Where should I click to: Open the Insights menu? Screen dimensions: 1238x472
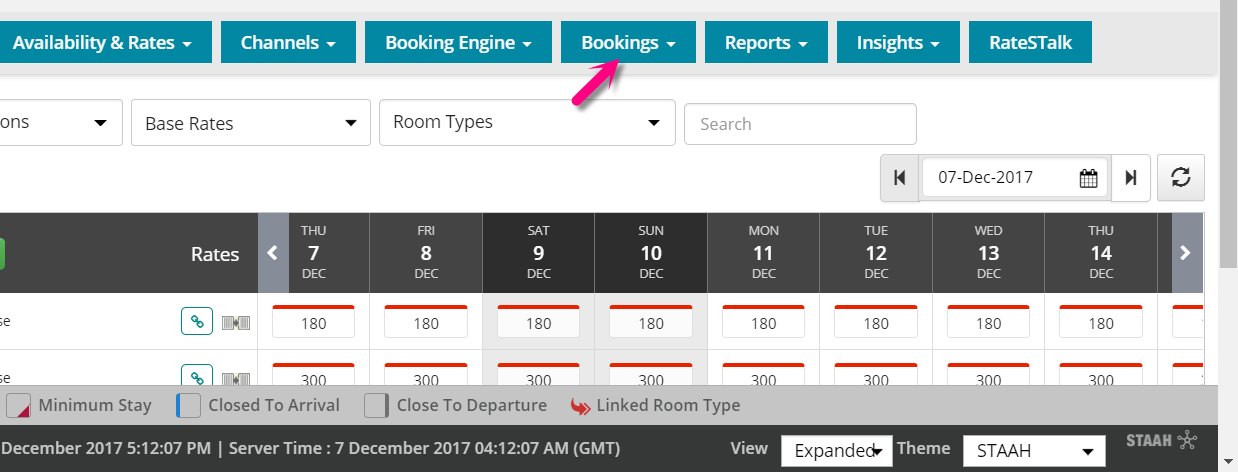tap(898, 43)
